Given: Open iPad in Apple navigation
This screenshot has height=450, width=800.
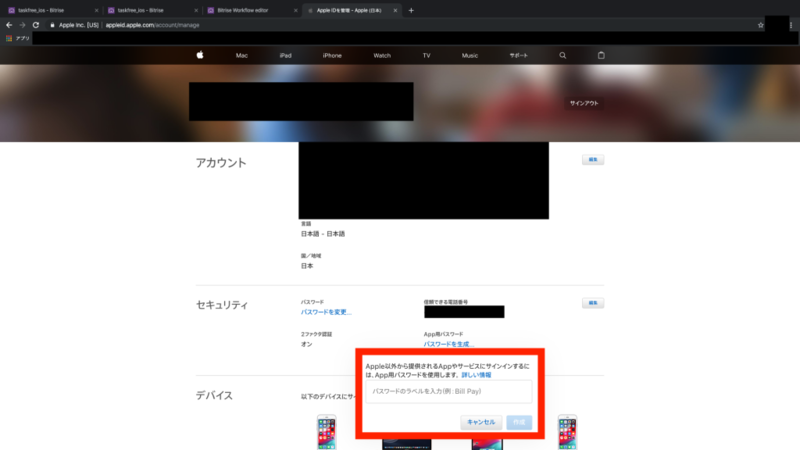Looking at the screenshot, I should pos(286,56).
